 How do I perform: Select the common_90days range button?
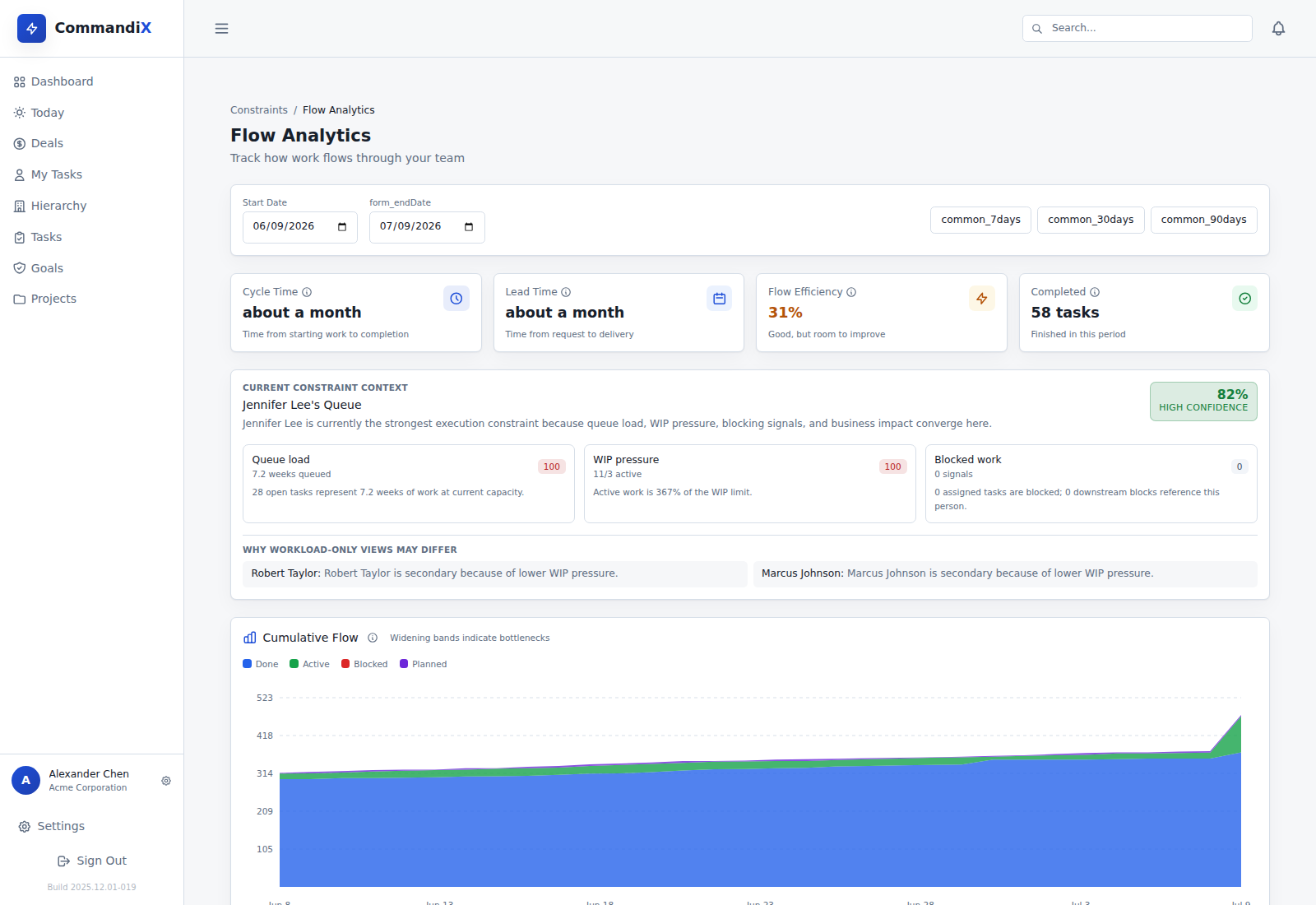(1203, 220)
